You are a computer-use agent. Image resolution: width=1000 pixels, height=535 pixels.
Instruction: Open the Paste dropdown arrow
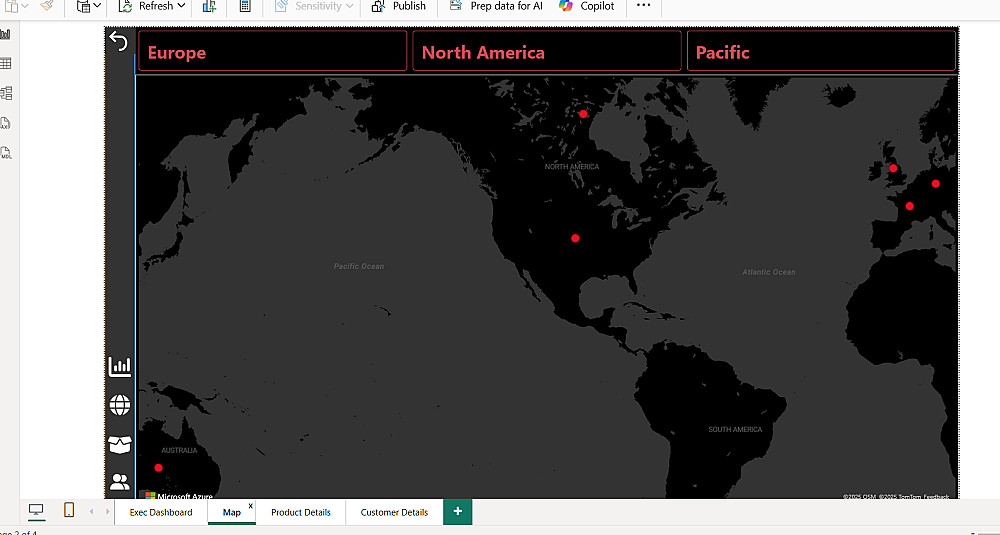(25, 6)
